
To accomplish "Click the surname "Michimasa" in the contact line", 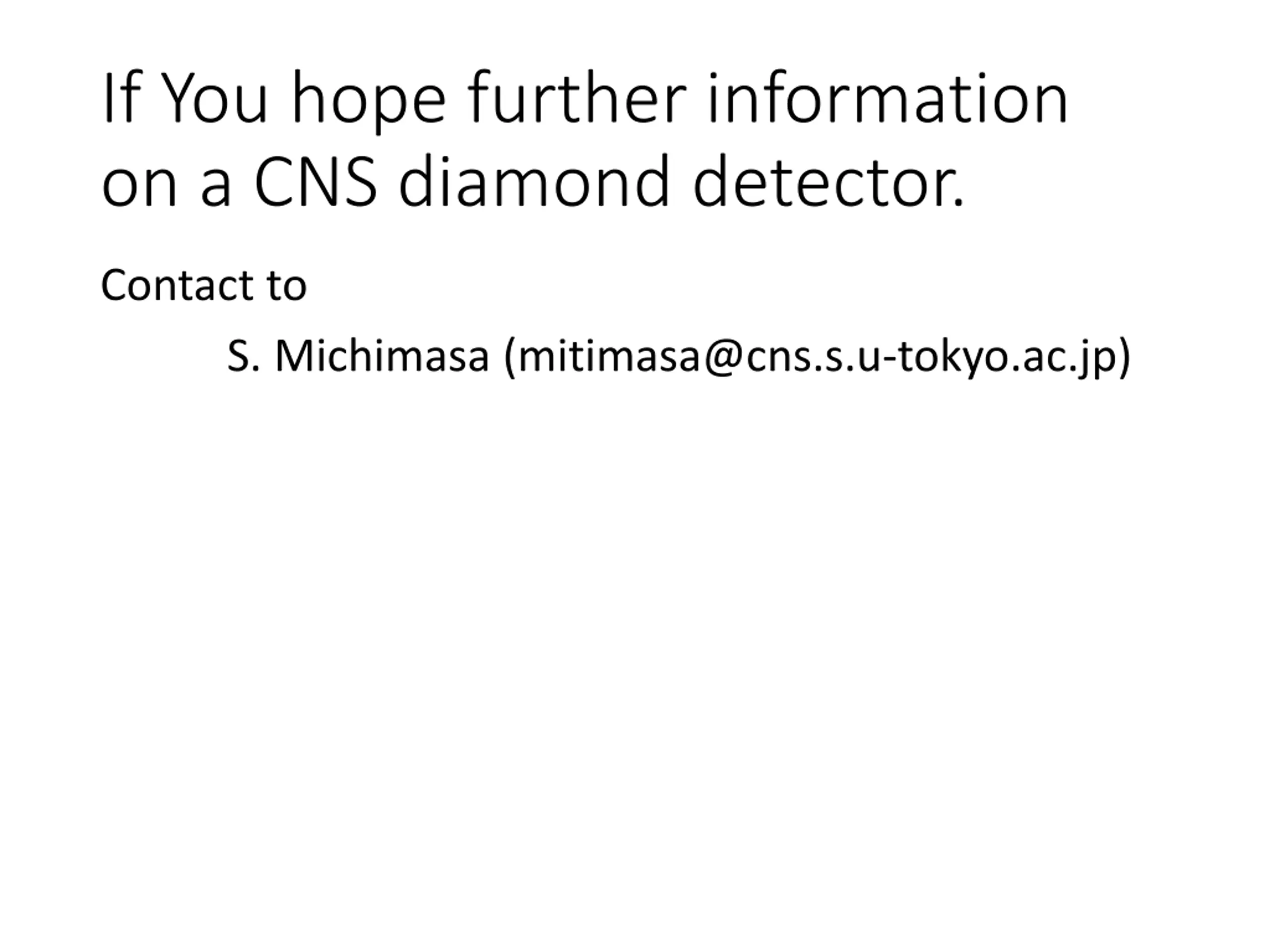I will [382, 357].
